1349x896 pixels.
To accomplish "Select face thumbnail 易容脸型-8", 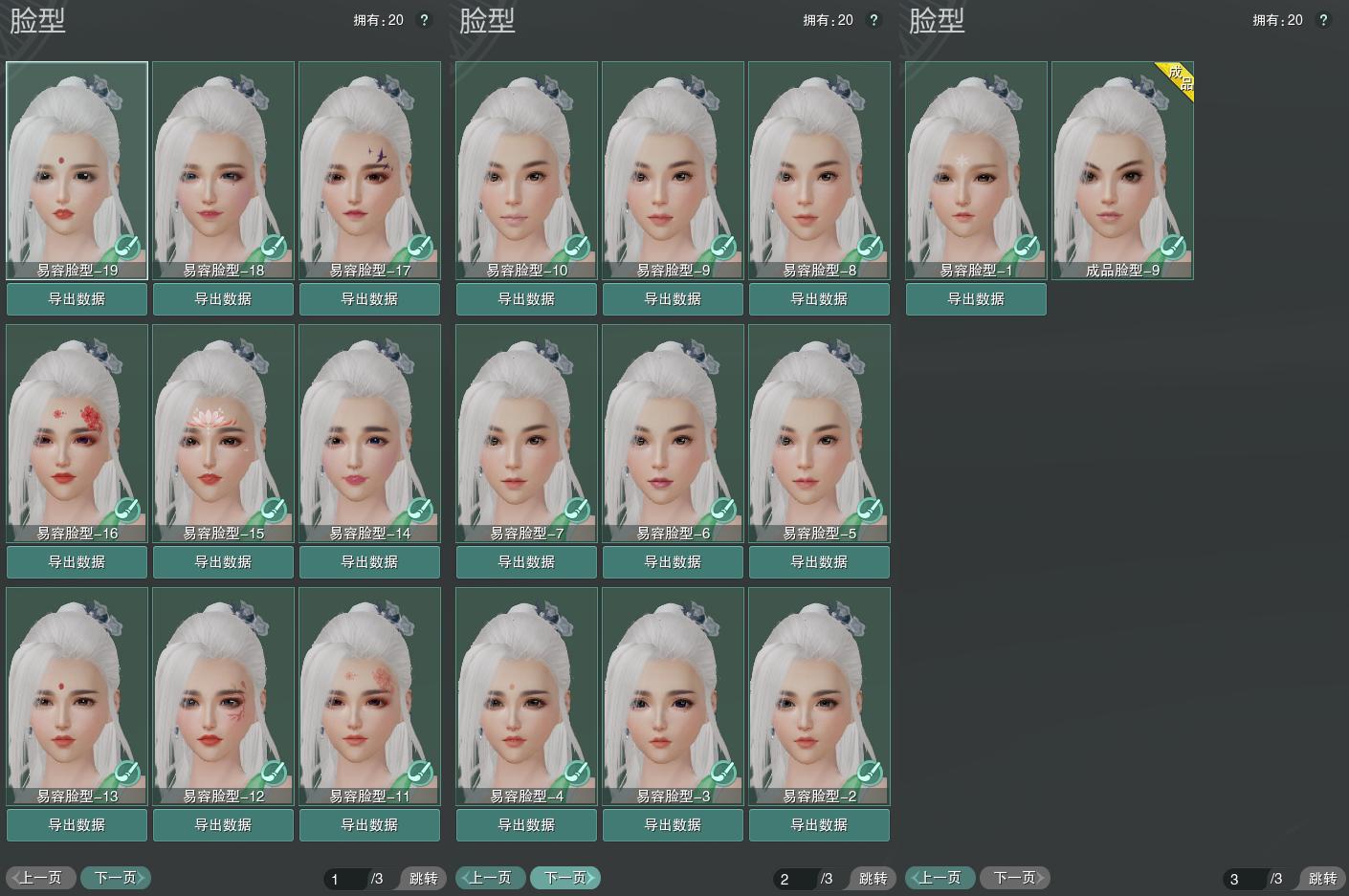I will (820, 171).
